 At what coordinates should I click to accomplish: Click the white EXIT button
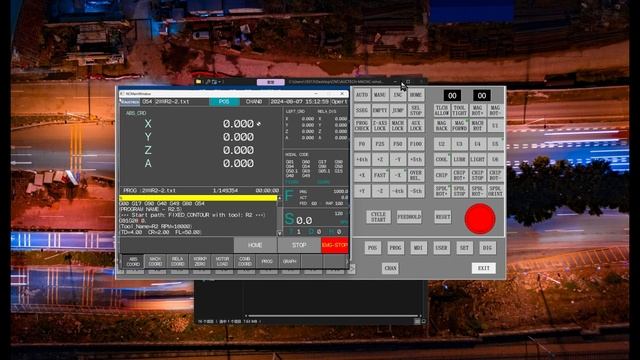tap(484, 268)
